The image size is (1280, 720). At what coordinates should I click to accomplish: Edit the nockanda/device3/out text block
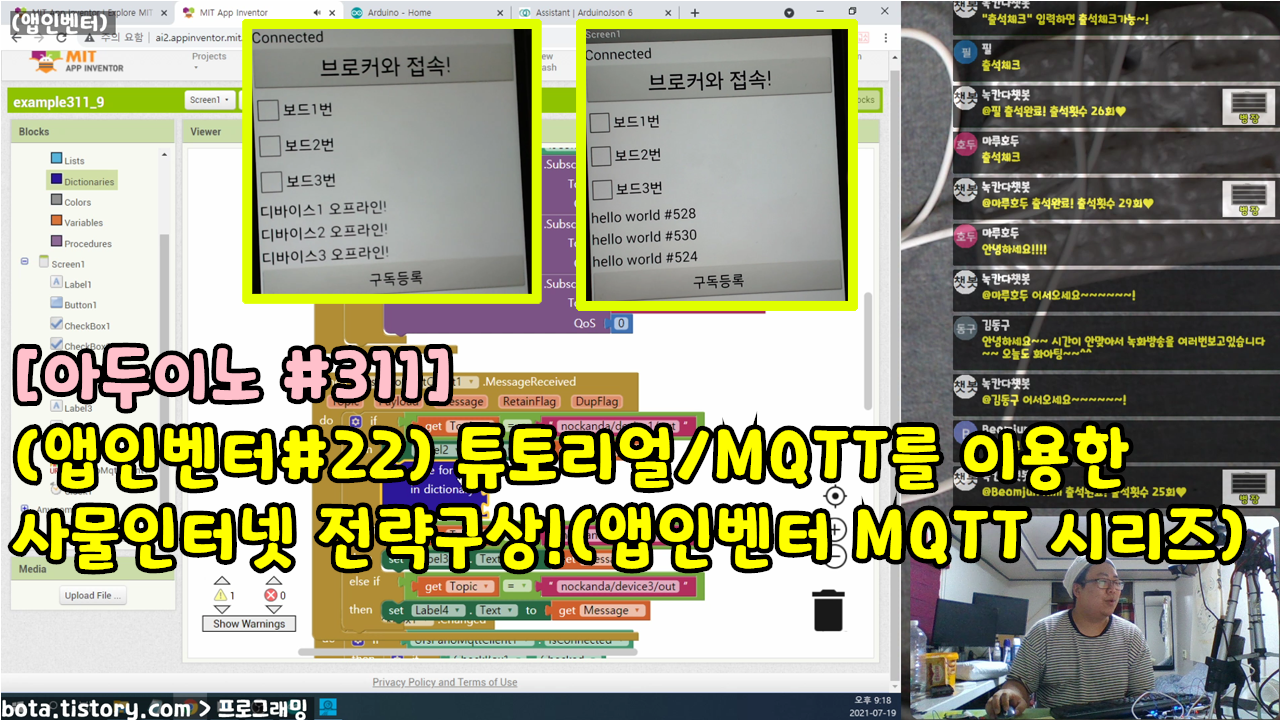[x=618, y=587]
